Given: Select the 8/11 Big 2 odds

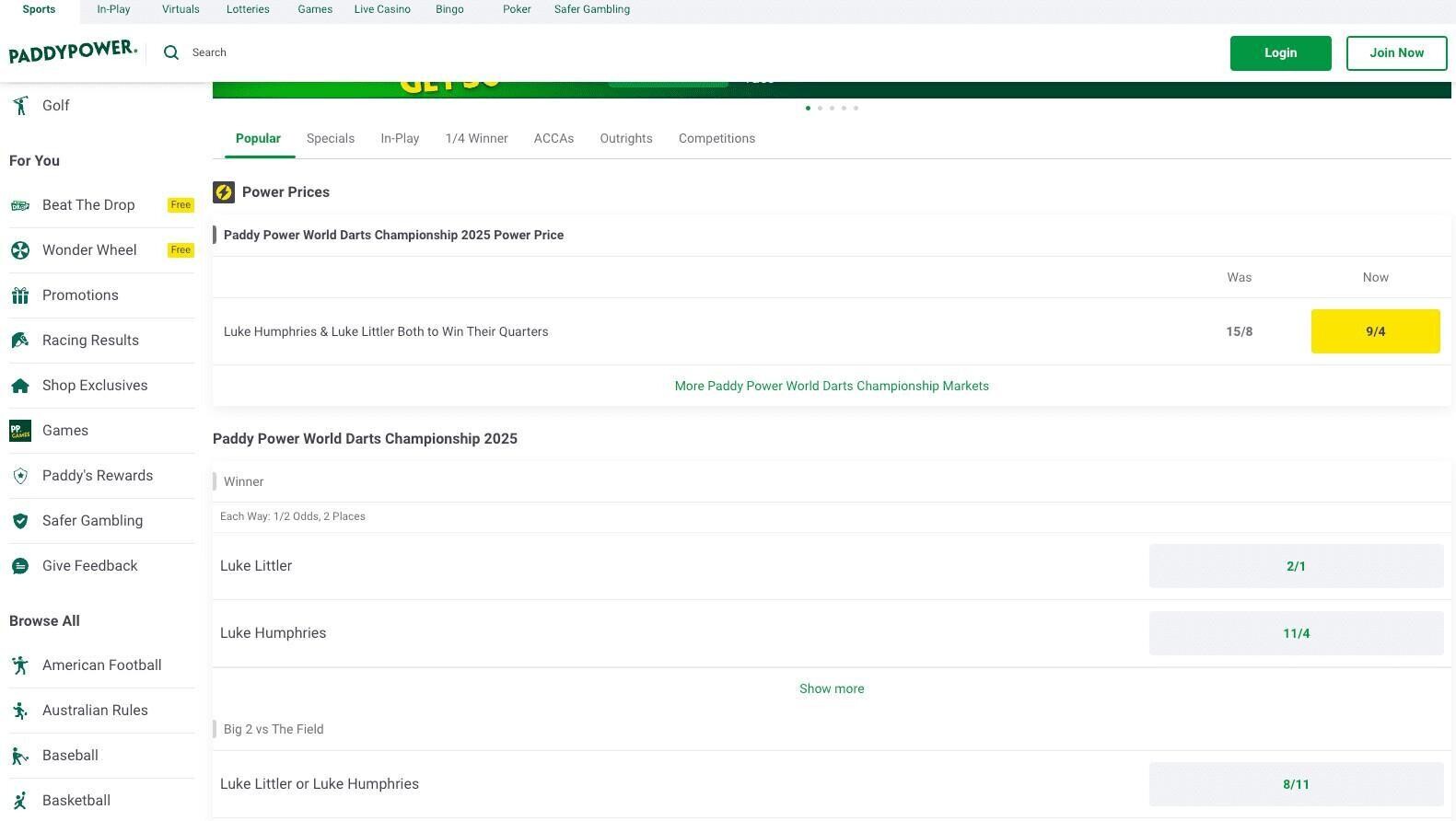Looking at the screenshot, I should click(x=1296, y=784).
